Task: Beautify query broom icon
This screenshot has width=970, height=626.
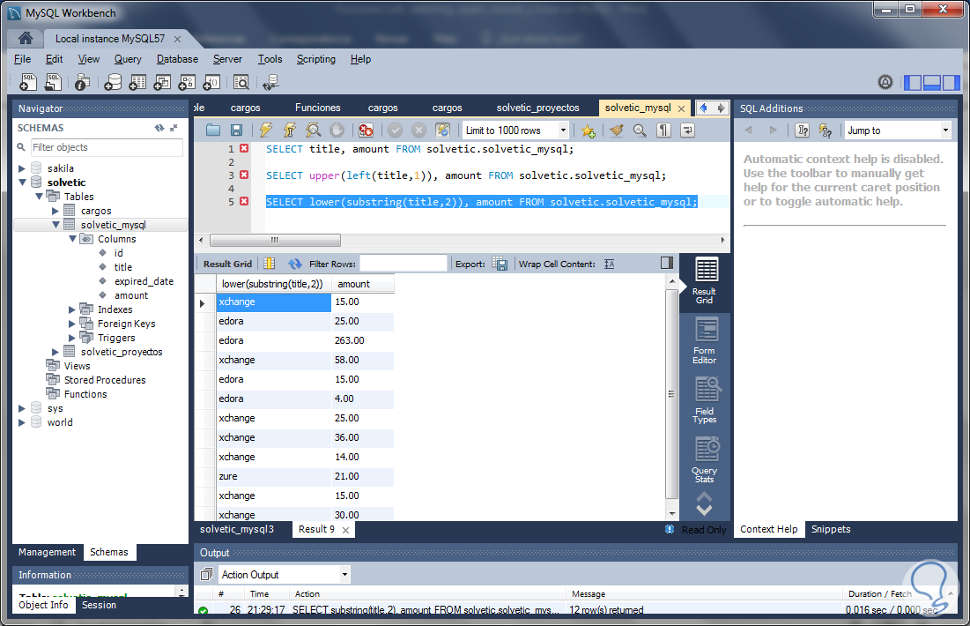Action: tap(616, 130)
